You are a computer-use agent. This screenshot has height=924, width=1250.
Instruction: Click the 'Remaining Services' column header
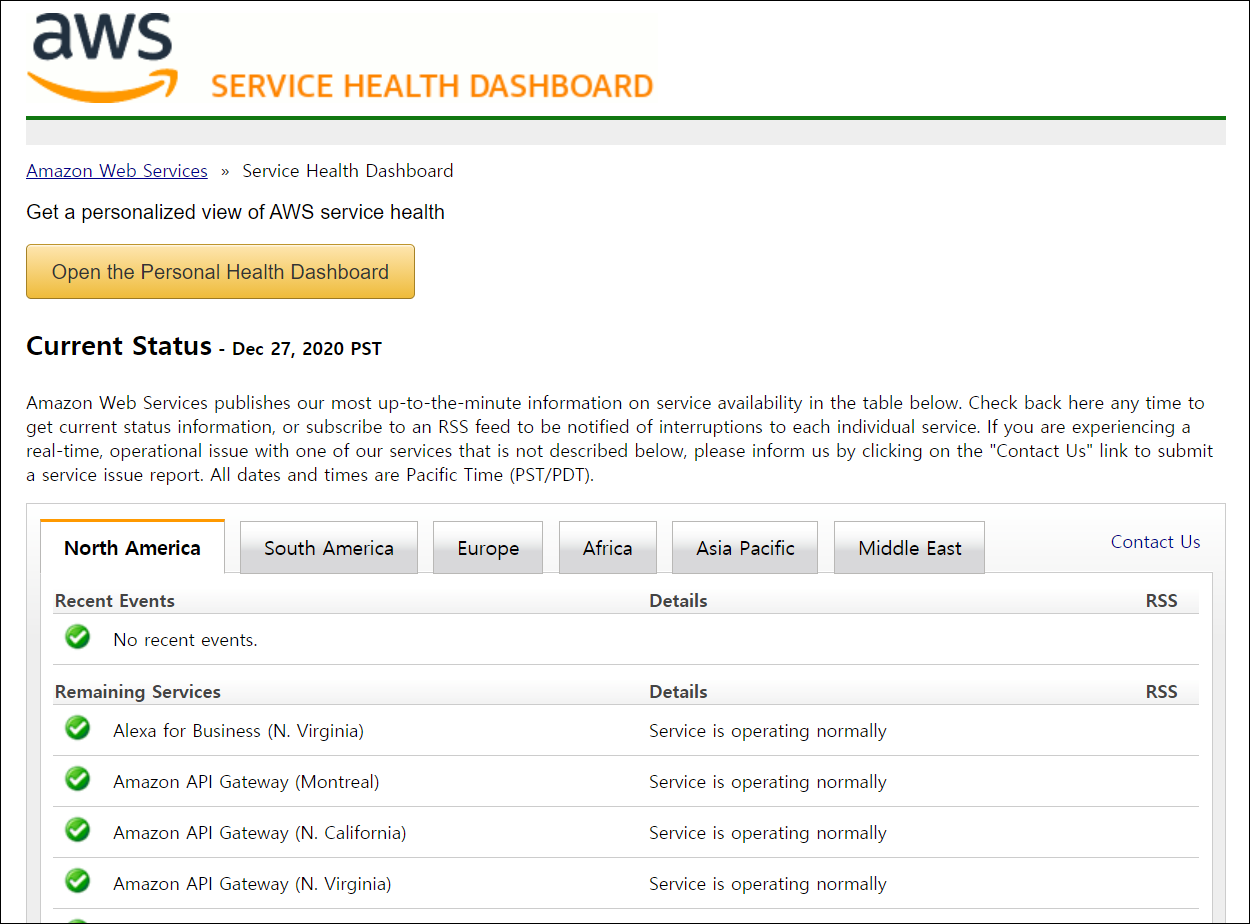138,692
